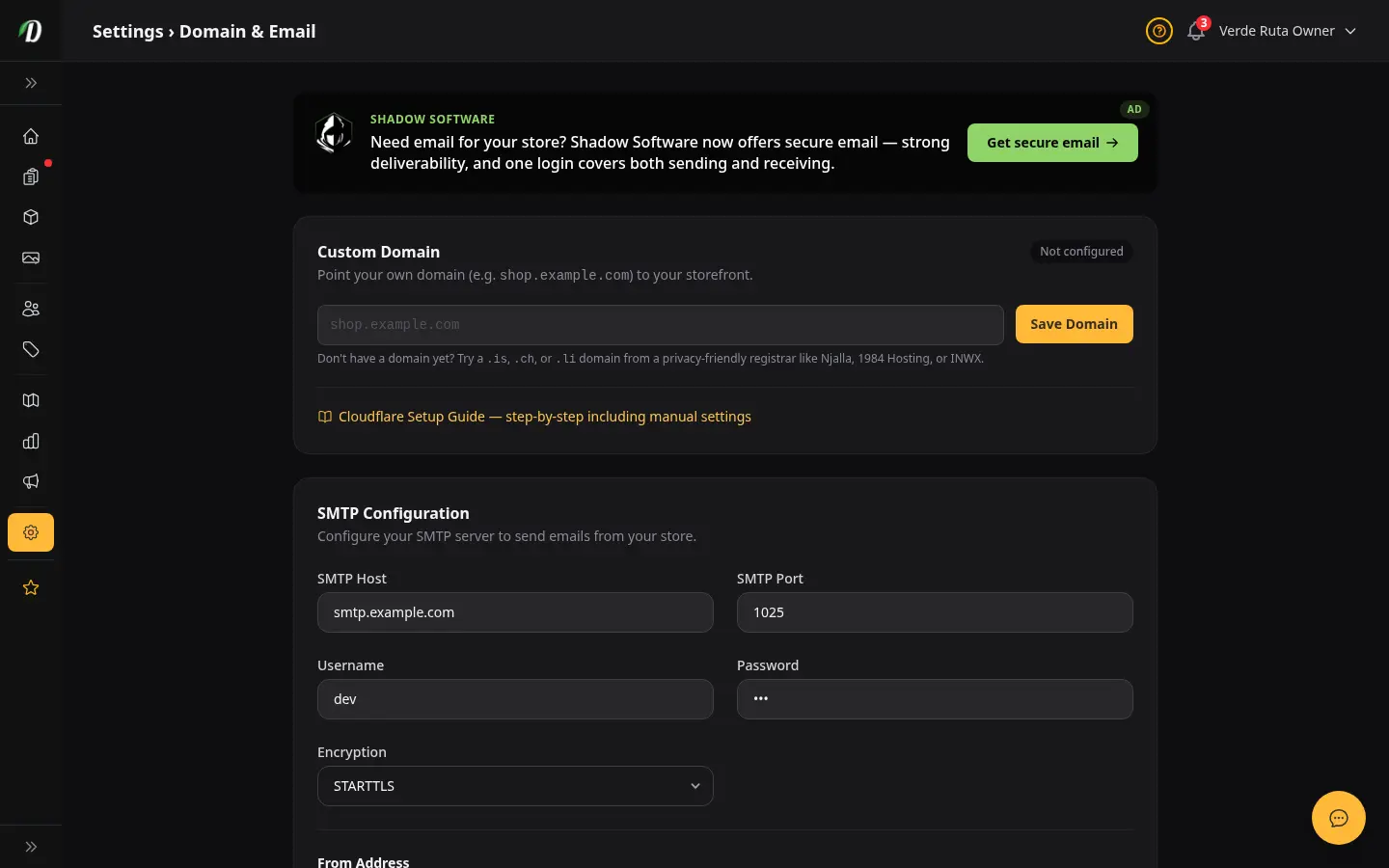The width and height of the screenshot is (1389, 868).
Task: Open the Media image icon in sidebar
Action: pyautogui.click(x=31, y=258)
